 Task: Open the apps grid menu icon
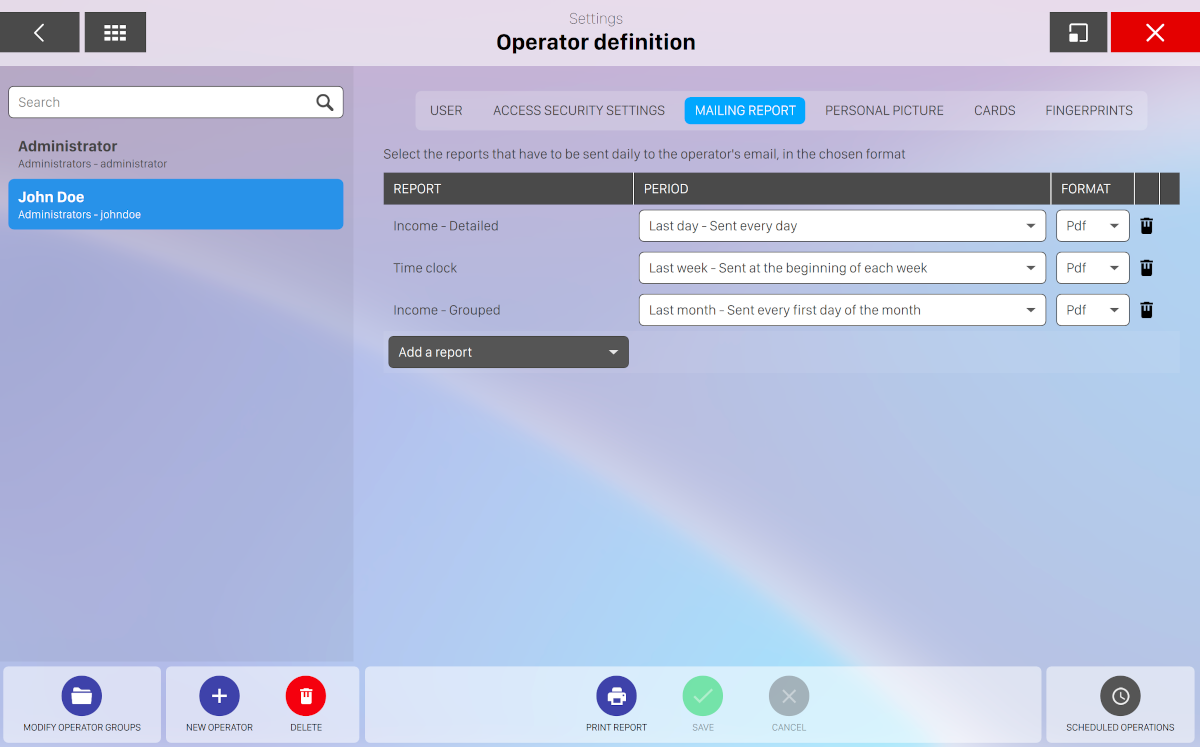115,33
